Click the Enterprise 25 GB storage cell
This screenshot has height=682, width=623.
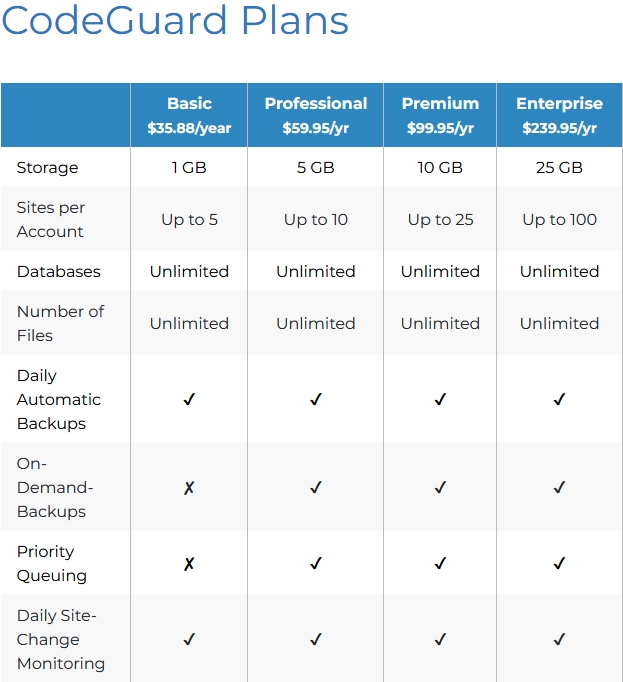coord(559,168)
